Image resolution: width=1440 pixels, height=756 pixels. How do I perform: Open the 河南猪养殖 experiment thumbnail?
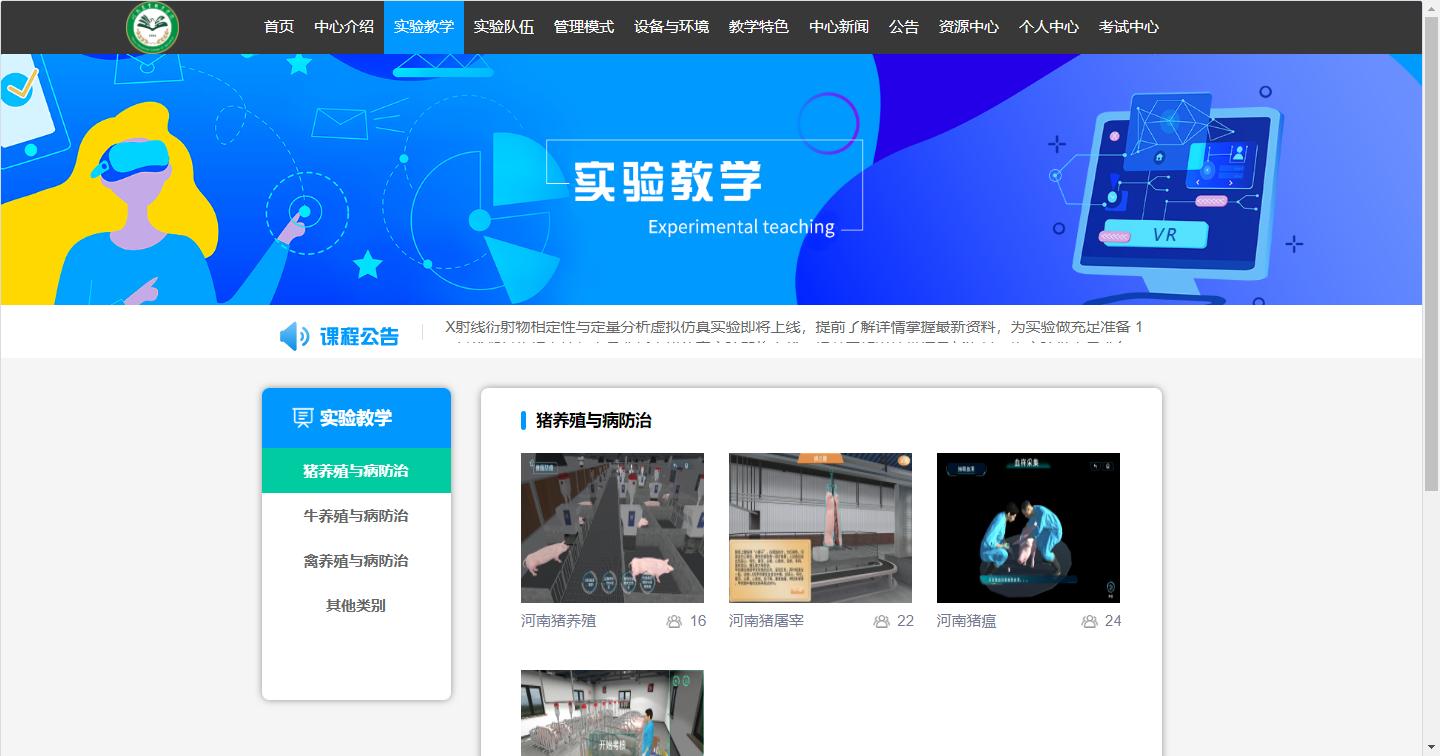click(x=612, y=528)
